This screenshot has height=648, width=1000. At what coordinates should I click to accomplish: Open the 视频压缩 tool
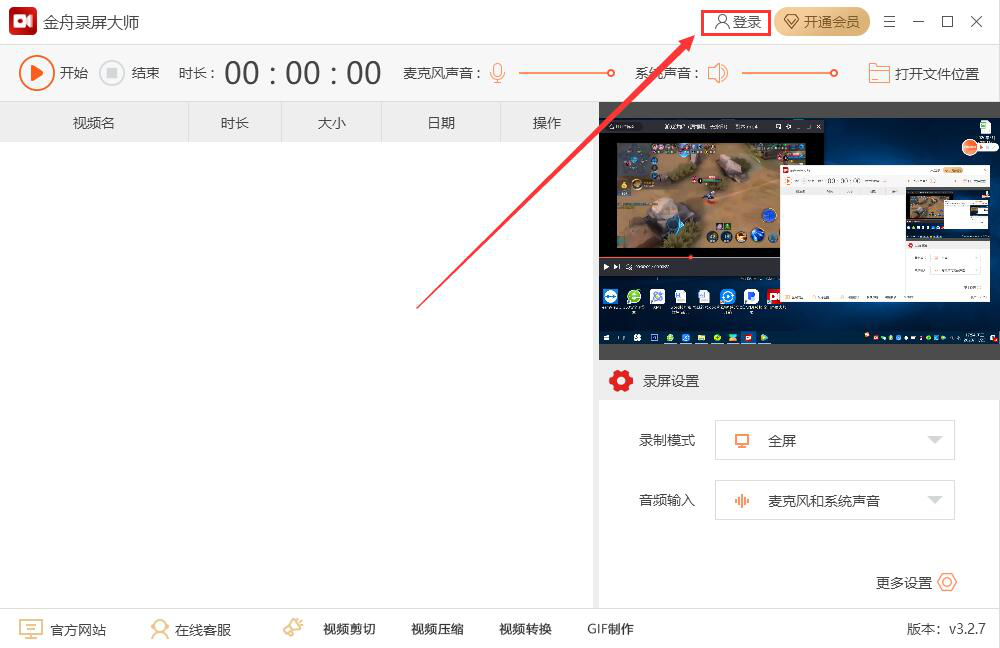click(437, 629)
